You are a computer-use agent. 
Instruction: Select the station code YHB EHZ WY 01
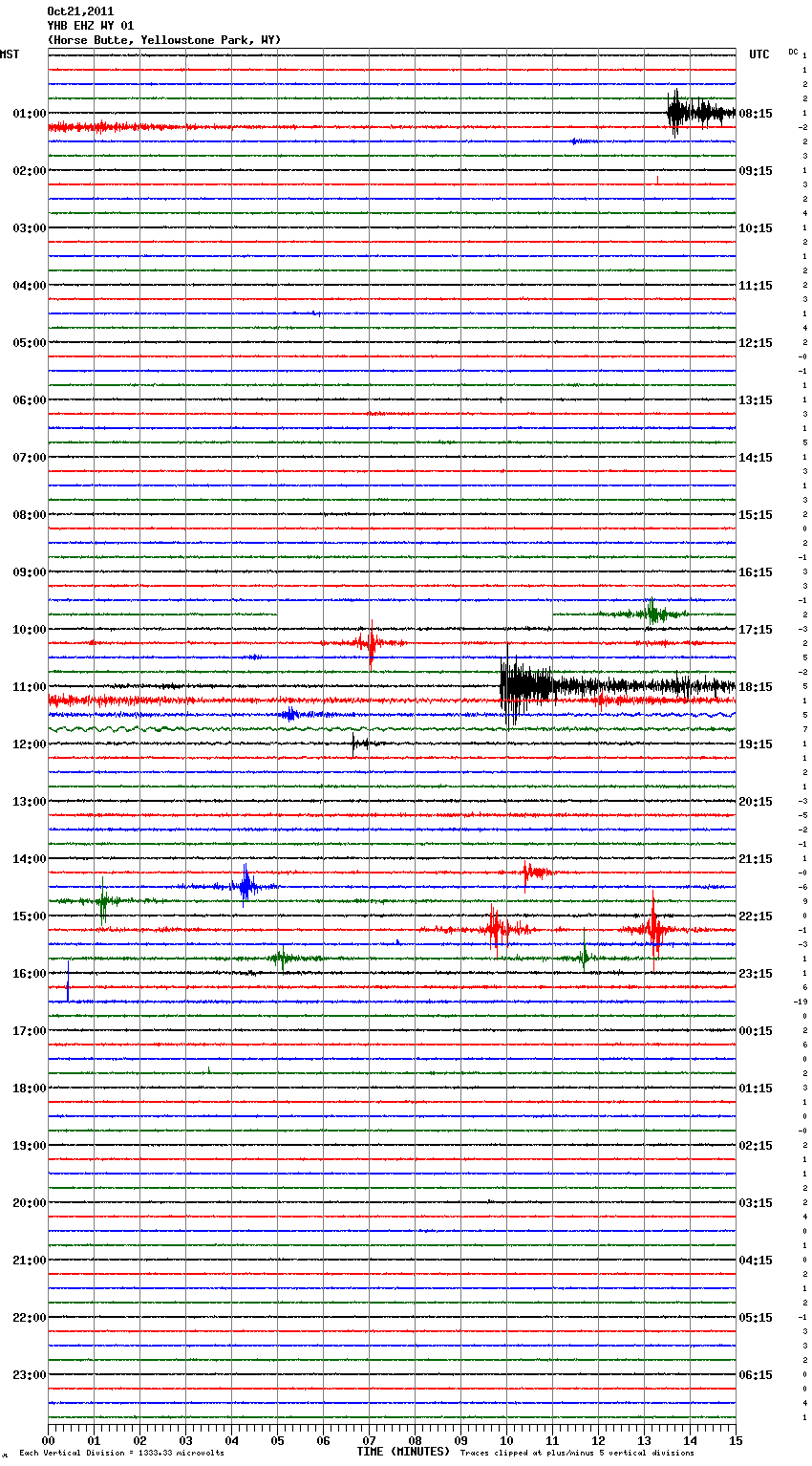pyautogui.click(x=91, y=26)
